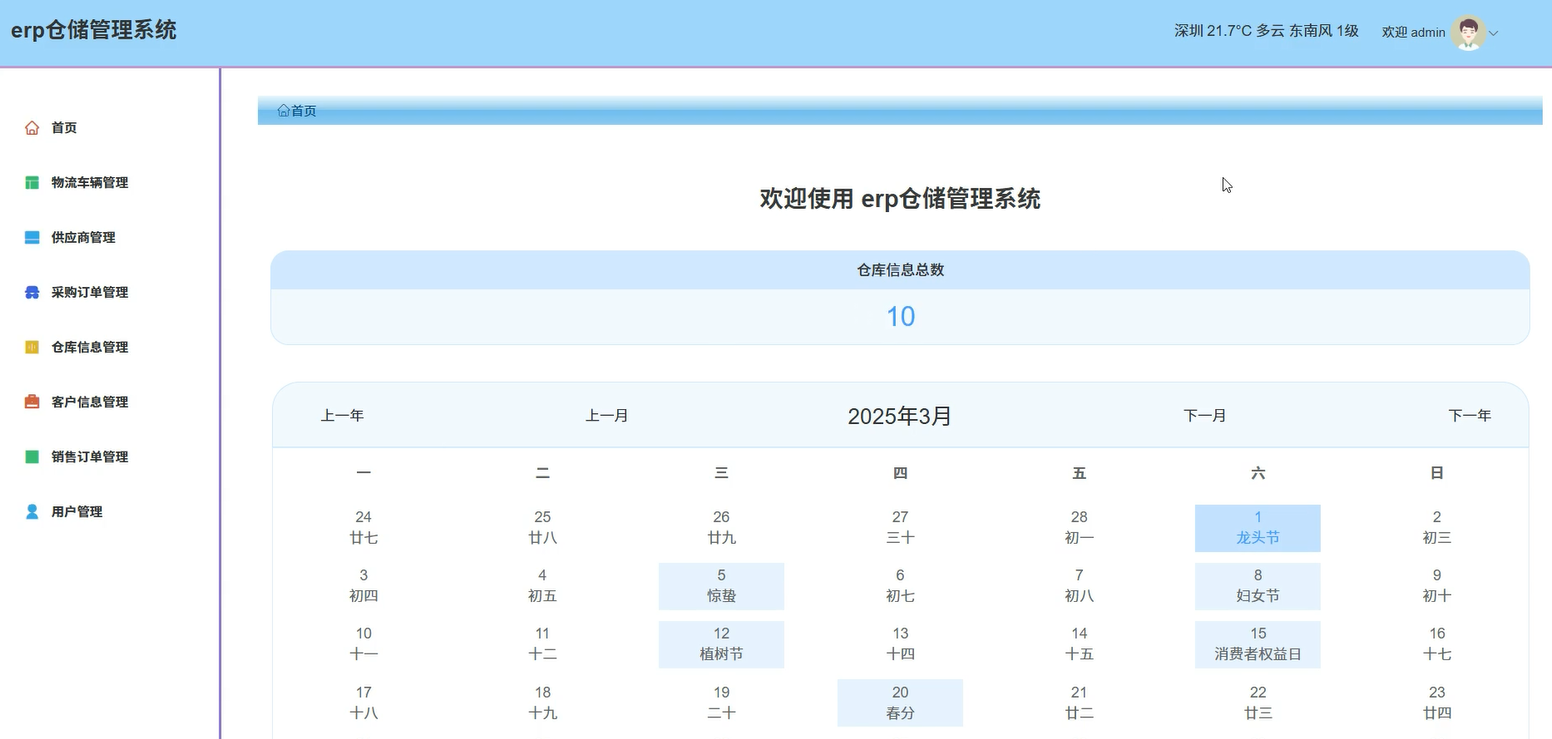Click the home icon in the breadcrumb bar
1552x739 pixels.
[283, 110]
